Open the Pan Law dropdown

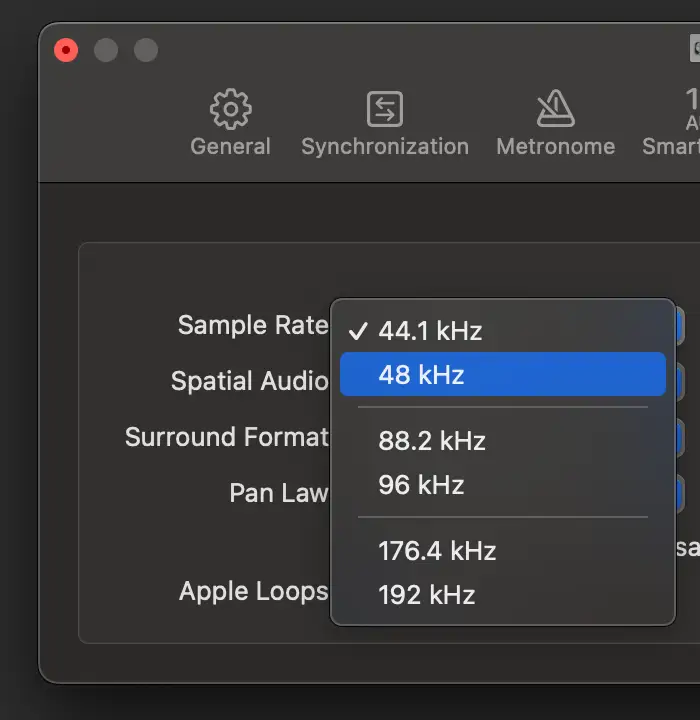coord(680,492)
